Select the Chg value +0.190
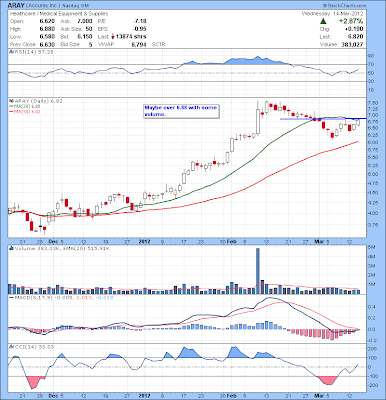 (355, 29)
